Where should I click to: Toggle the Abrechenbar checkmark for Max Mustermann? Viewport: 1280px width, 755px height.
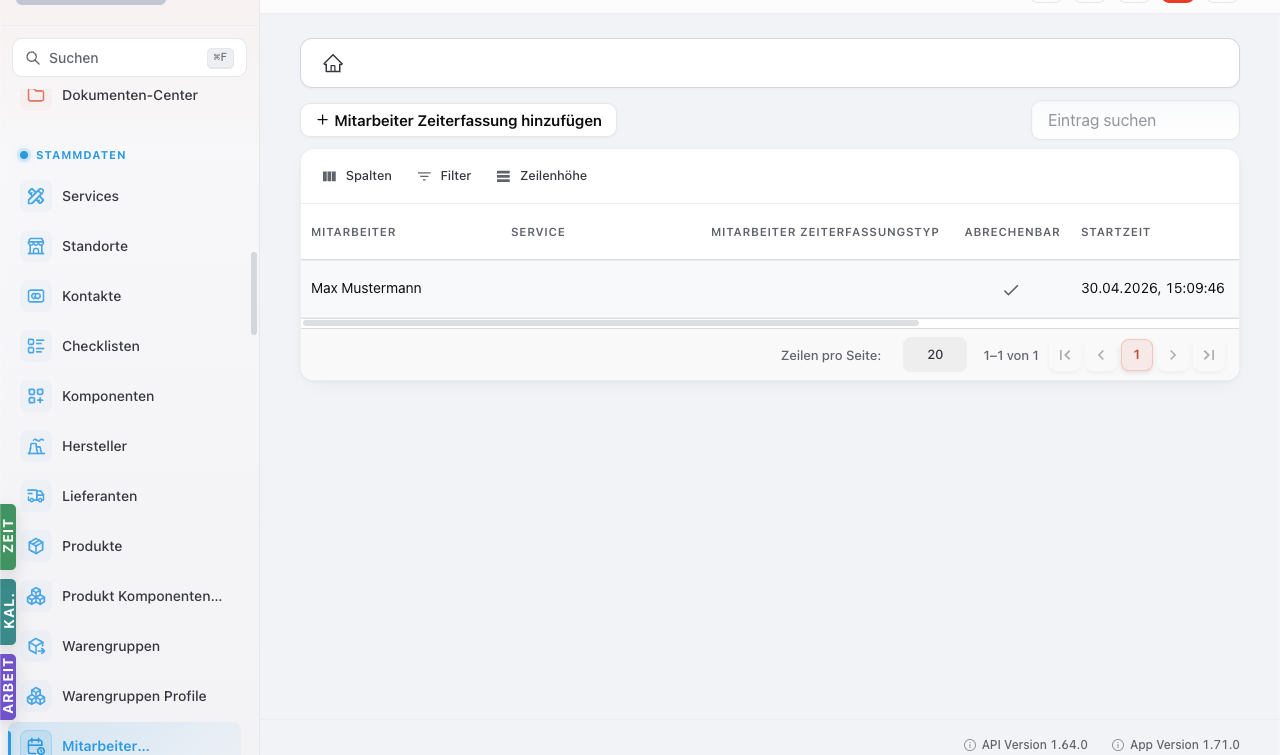pos(1011,289)
